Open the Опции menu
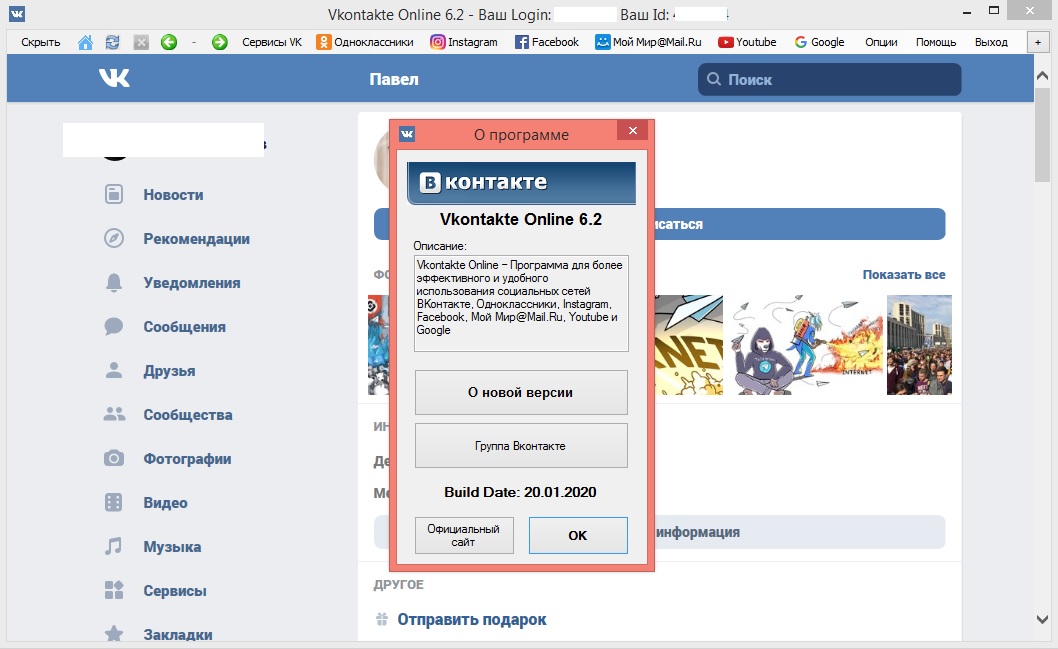The image size is (1058, 649). click(x=881, y=42)
